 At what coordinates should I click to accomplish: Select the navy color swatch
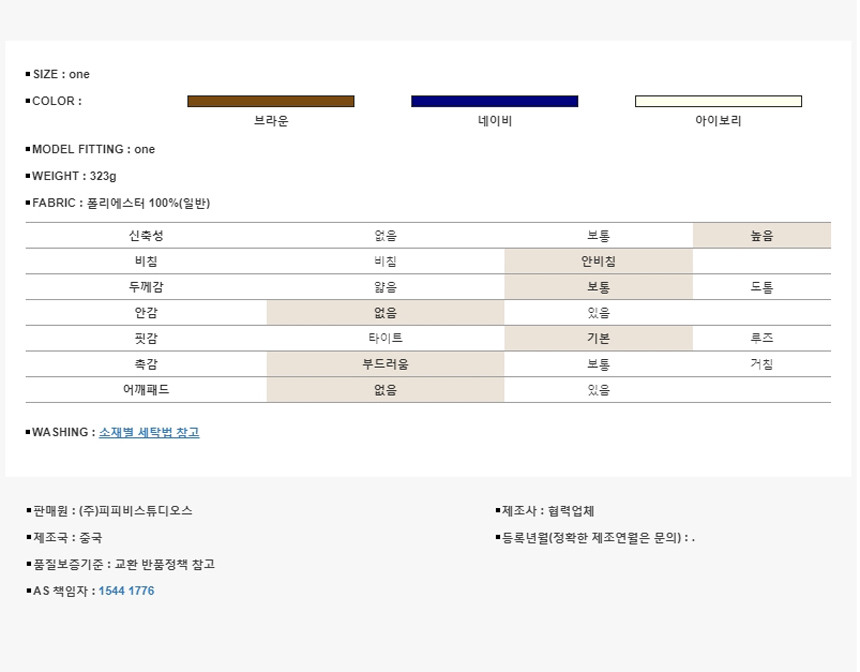[x=494, y=101]
